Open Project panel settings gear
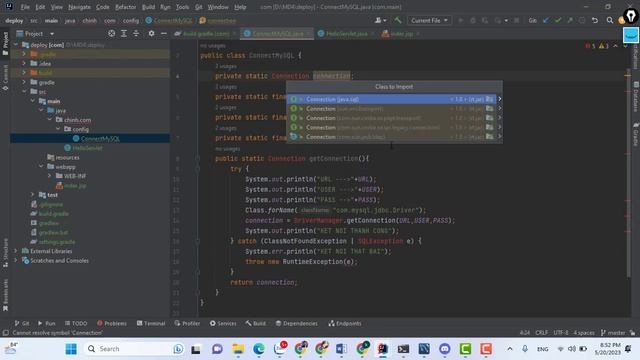Viewport: 640px width, 360px height. (x=151, y=33)
